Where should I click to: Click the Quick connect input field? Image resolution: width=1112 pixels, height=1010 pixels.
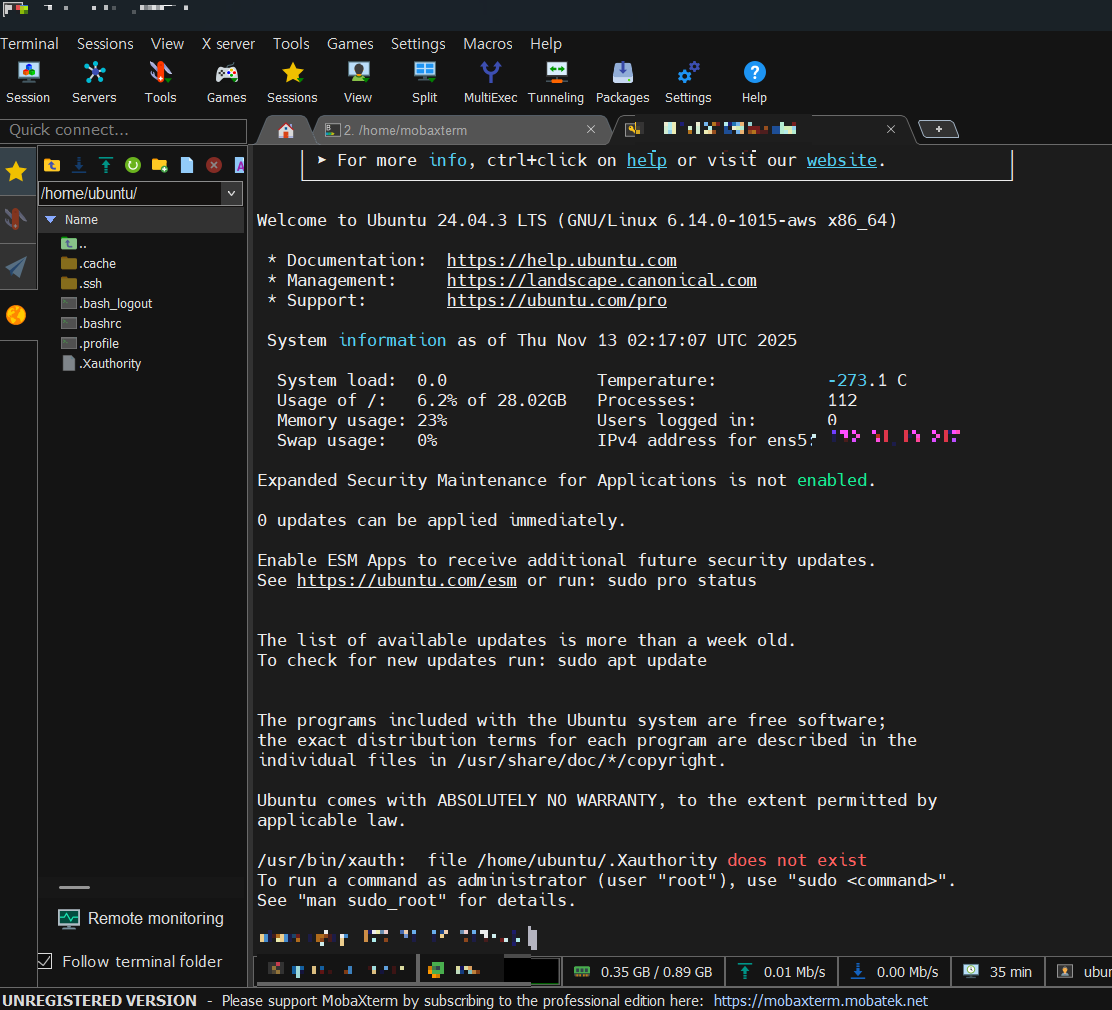[123, 131]
